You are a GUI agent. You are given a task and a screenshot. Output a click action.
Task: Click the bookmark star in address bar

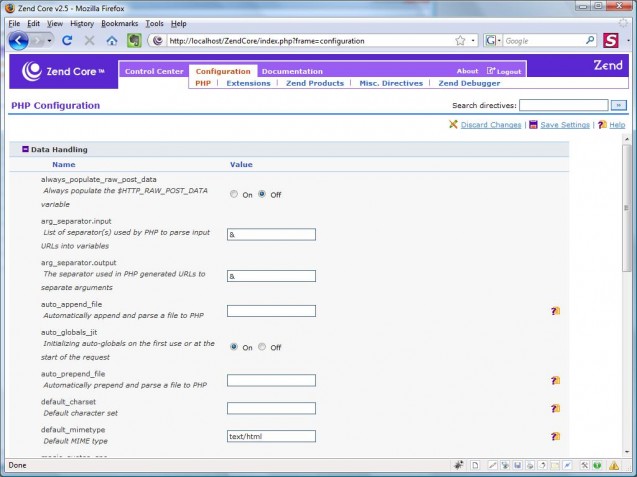(460, 41)
